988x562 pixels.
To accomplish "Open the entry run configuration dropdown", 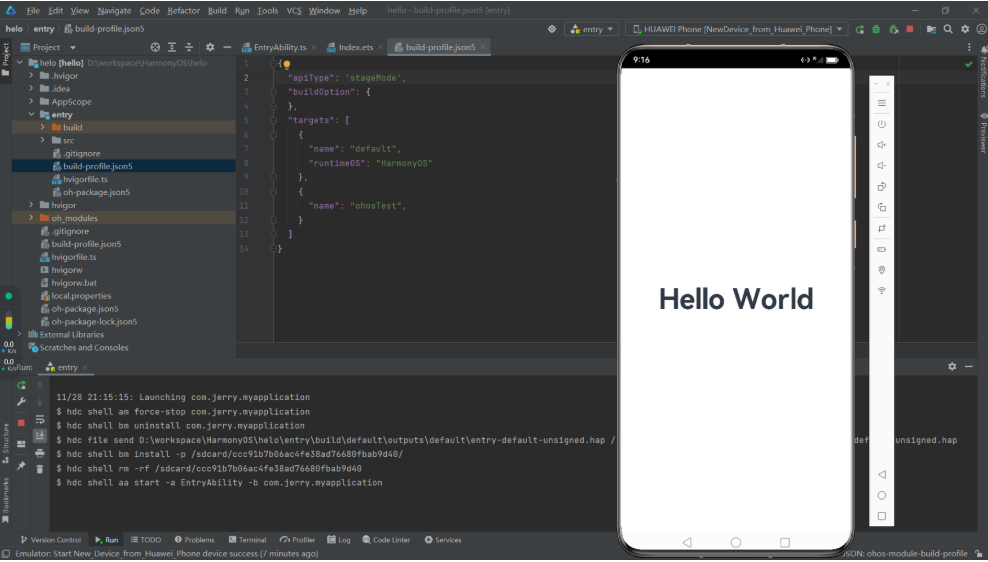I will 592,29.
